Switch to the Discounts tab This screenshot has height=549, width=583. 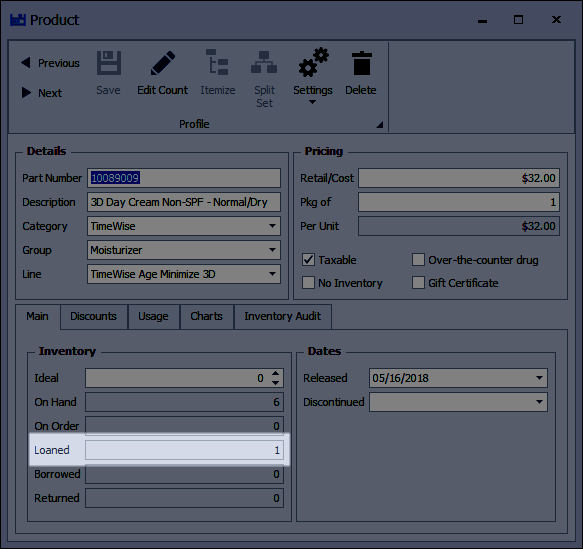(94, 316)
